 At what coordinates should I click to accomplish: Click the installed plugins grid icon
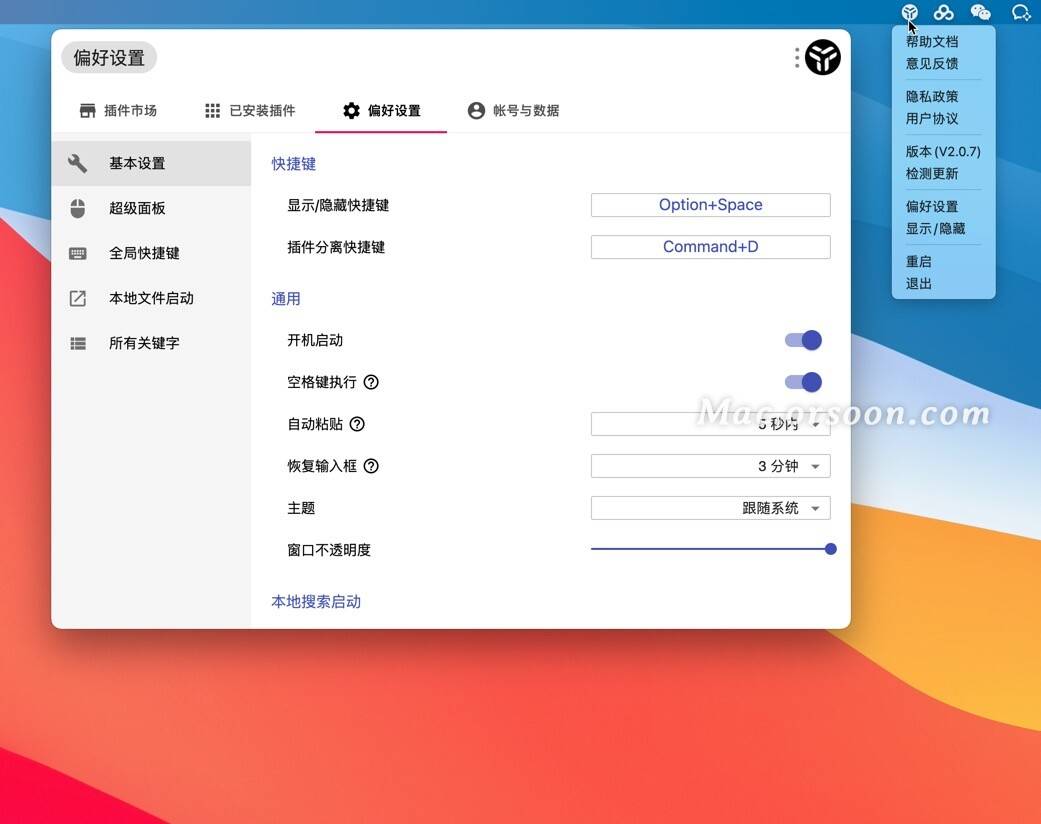point(212,110)
